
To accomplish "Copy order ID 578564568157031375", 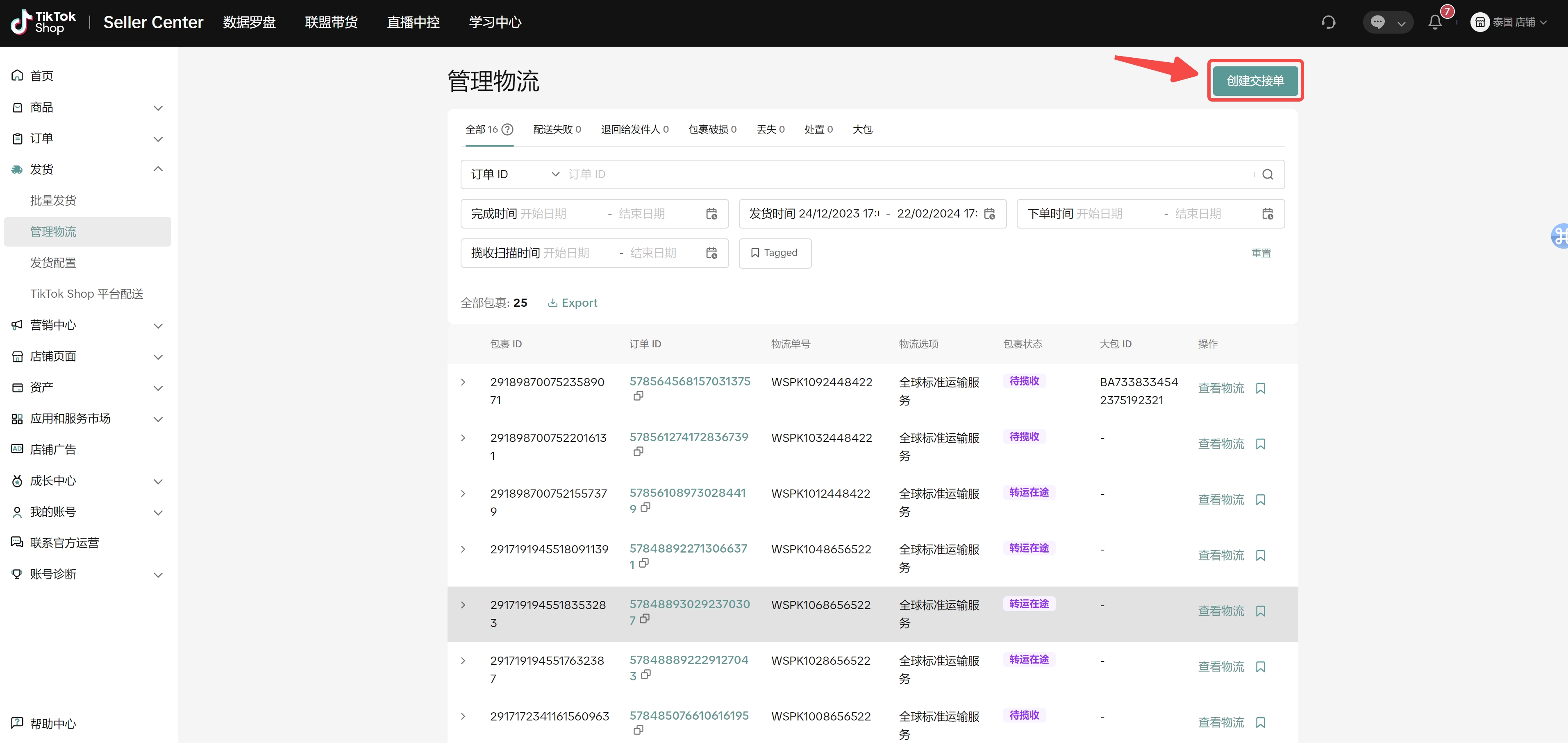I will tap(638, 396).
